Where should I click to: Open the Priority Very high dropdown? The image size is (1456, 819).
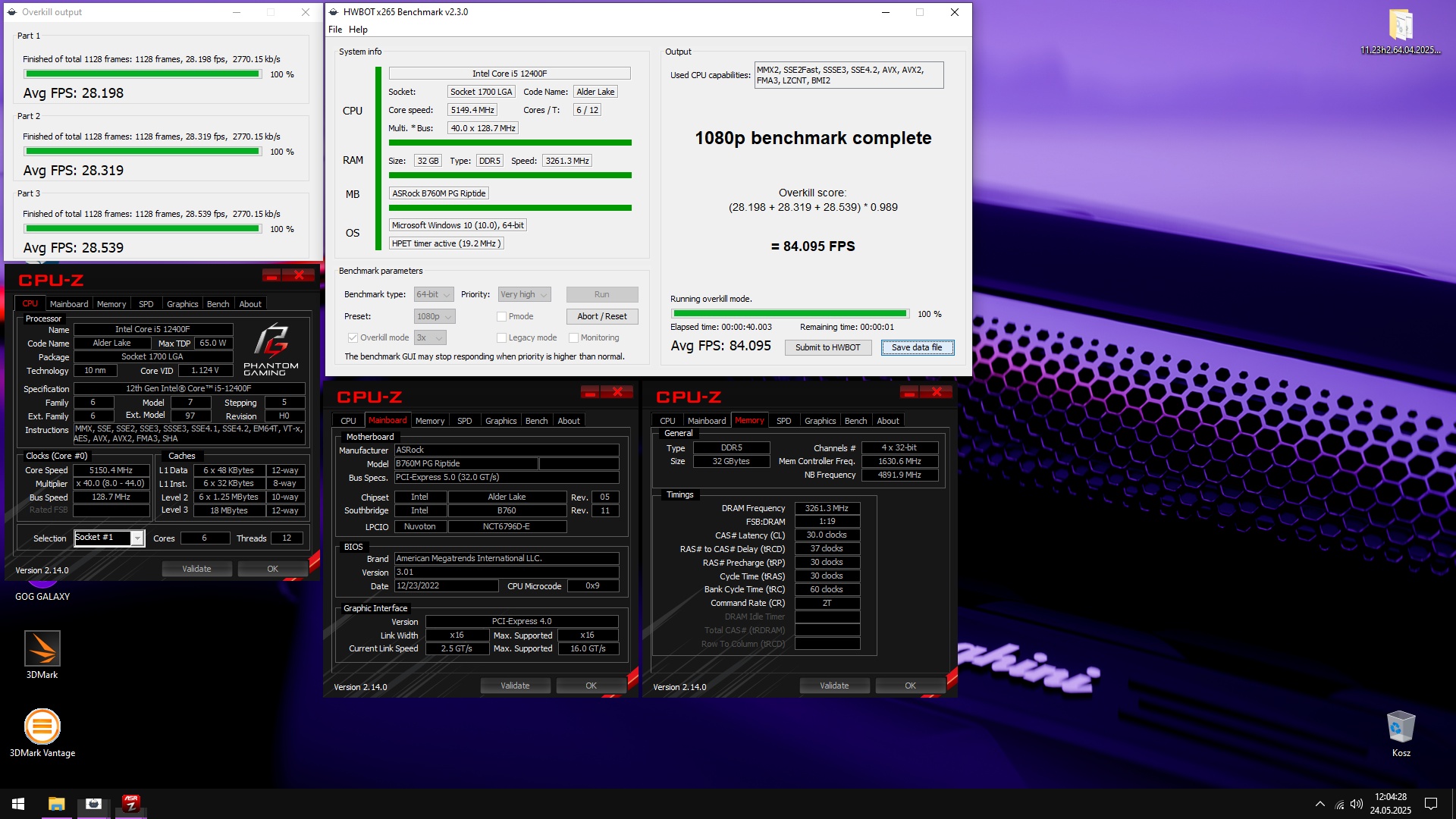(x=524, y=294)
